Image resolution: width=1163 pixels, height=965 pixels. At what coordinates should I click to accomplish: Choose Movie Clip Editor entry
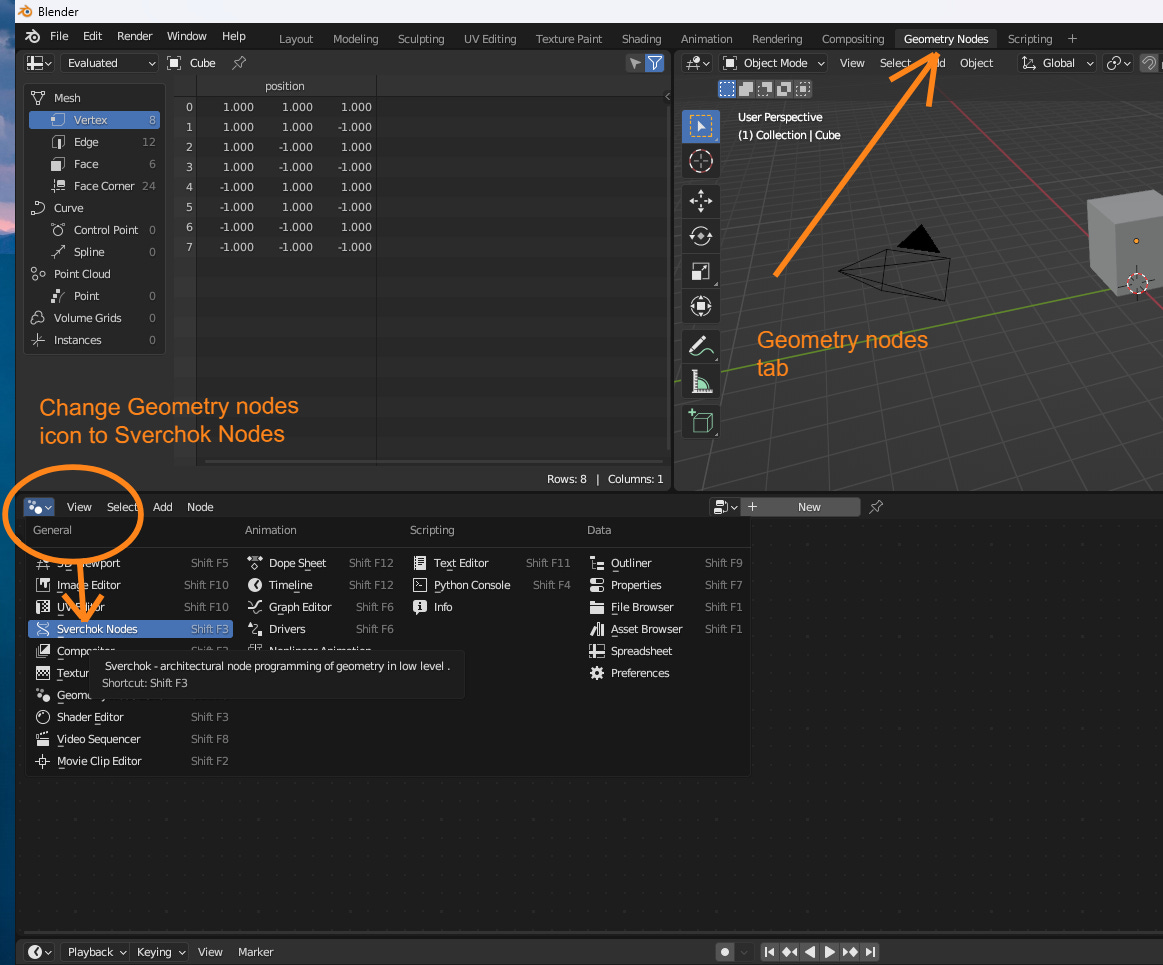(x=131, y=761)
